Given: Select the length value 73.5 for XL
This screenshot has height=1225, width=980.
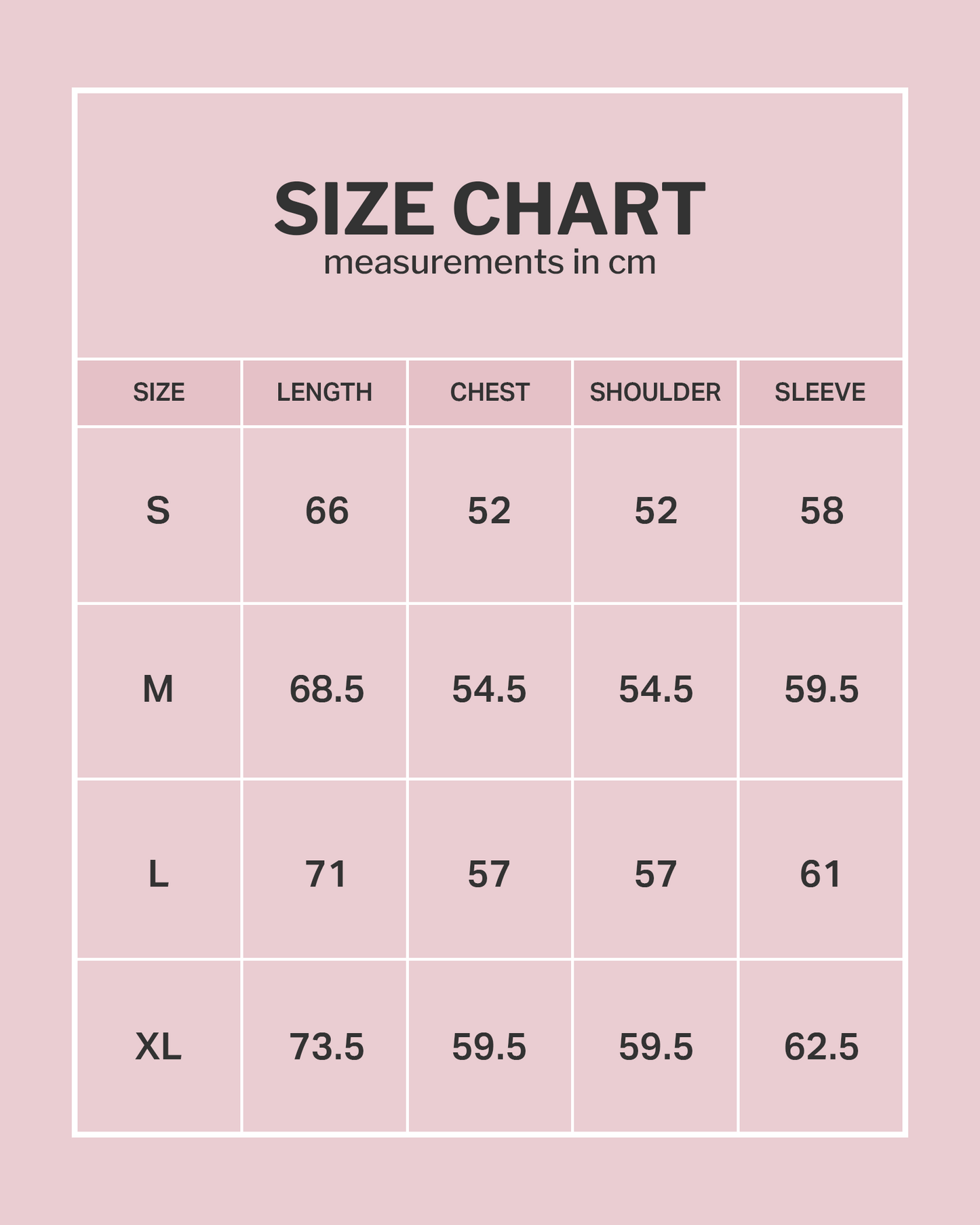Looking at the screenshot, I should 326,1047.
